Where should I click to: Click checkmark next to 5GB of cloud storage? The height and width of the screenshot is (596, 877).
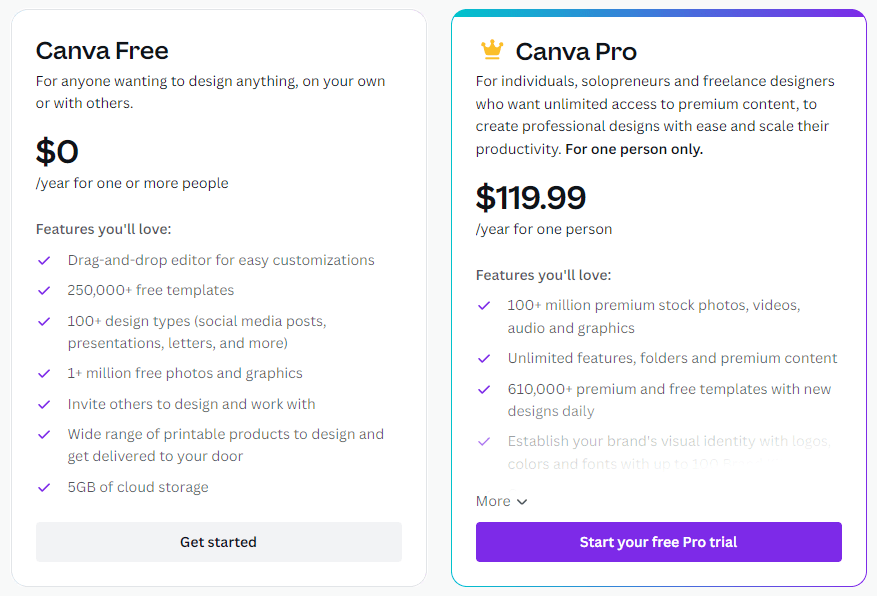44,488
